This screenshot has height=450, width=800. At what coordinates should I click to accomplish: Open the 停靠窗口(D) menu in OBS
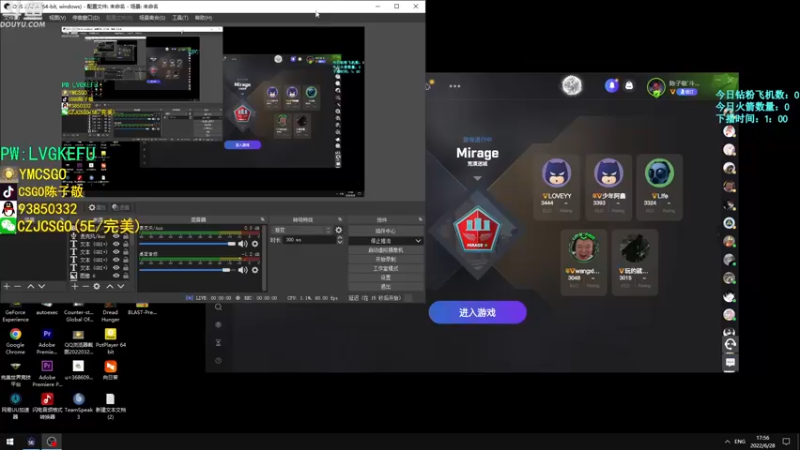coord(86,18)
